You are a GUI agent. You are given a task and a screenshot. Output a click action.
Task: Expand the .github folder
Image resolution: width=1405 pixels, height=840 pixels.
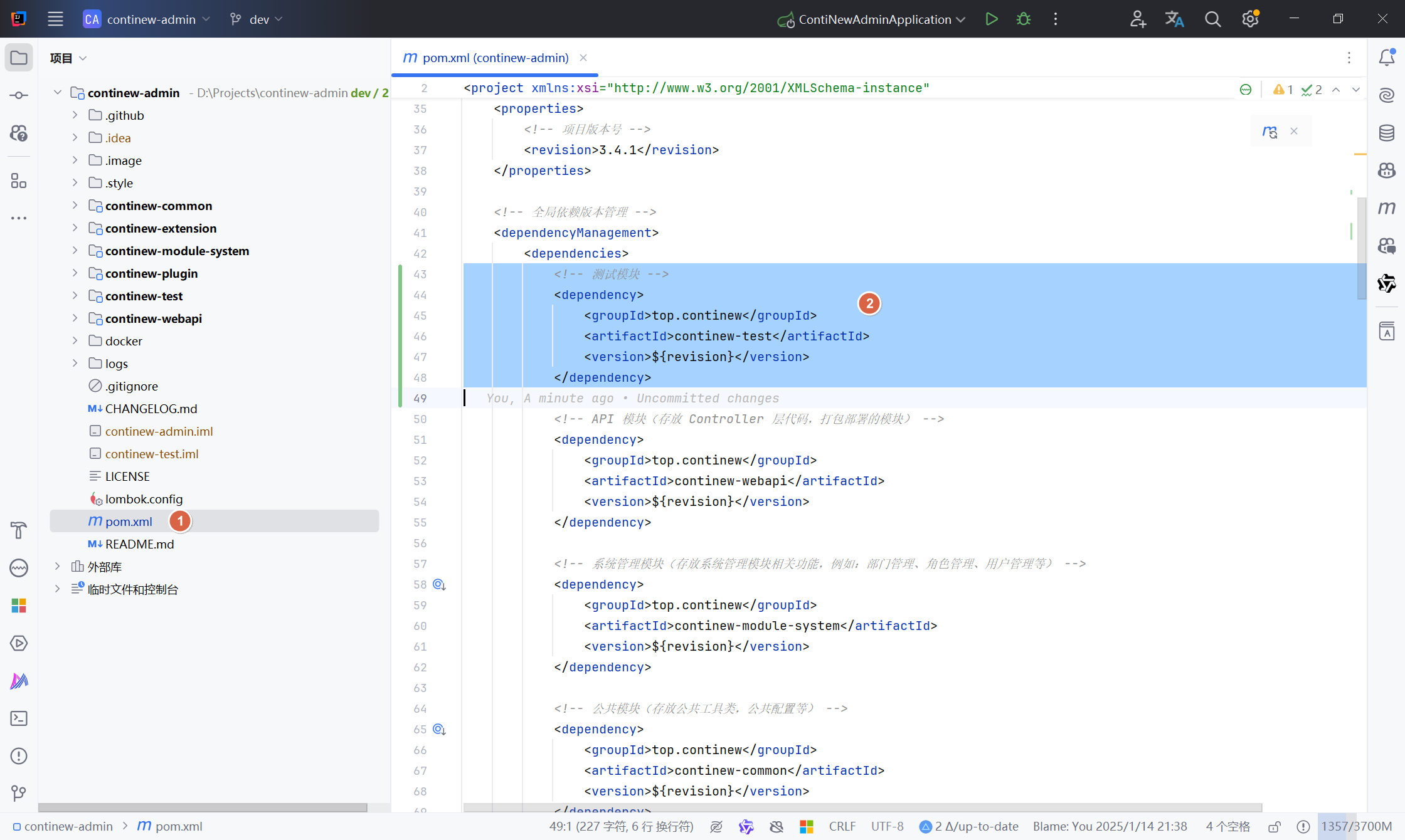click(x=75, y=115)
